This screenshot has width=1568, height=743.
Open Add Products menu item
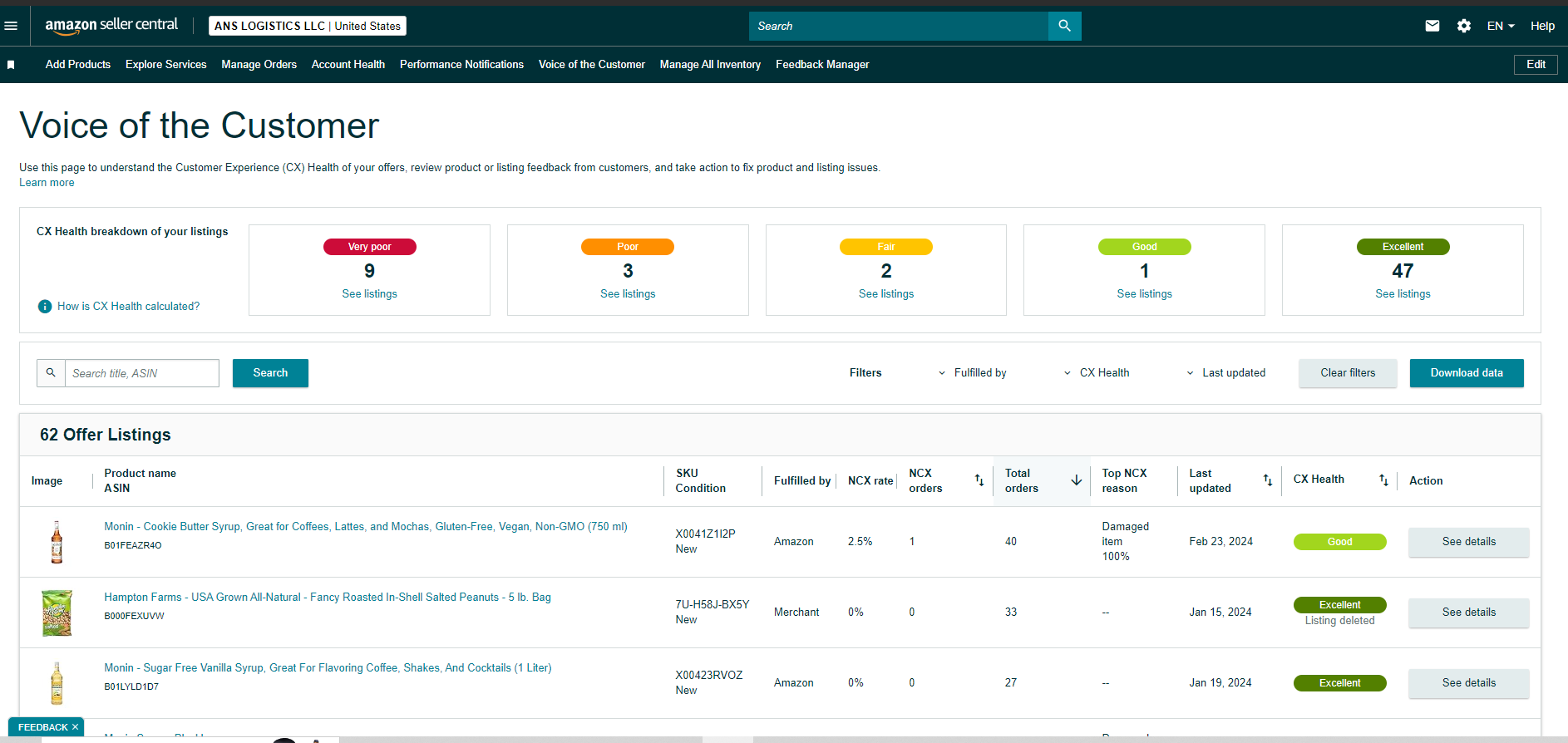pos(78,65)
